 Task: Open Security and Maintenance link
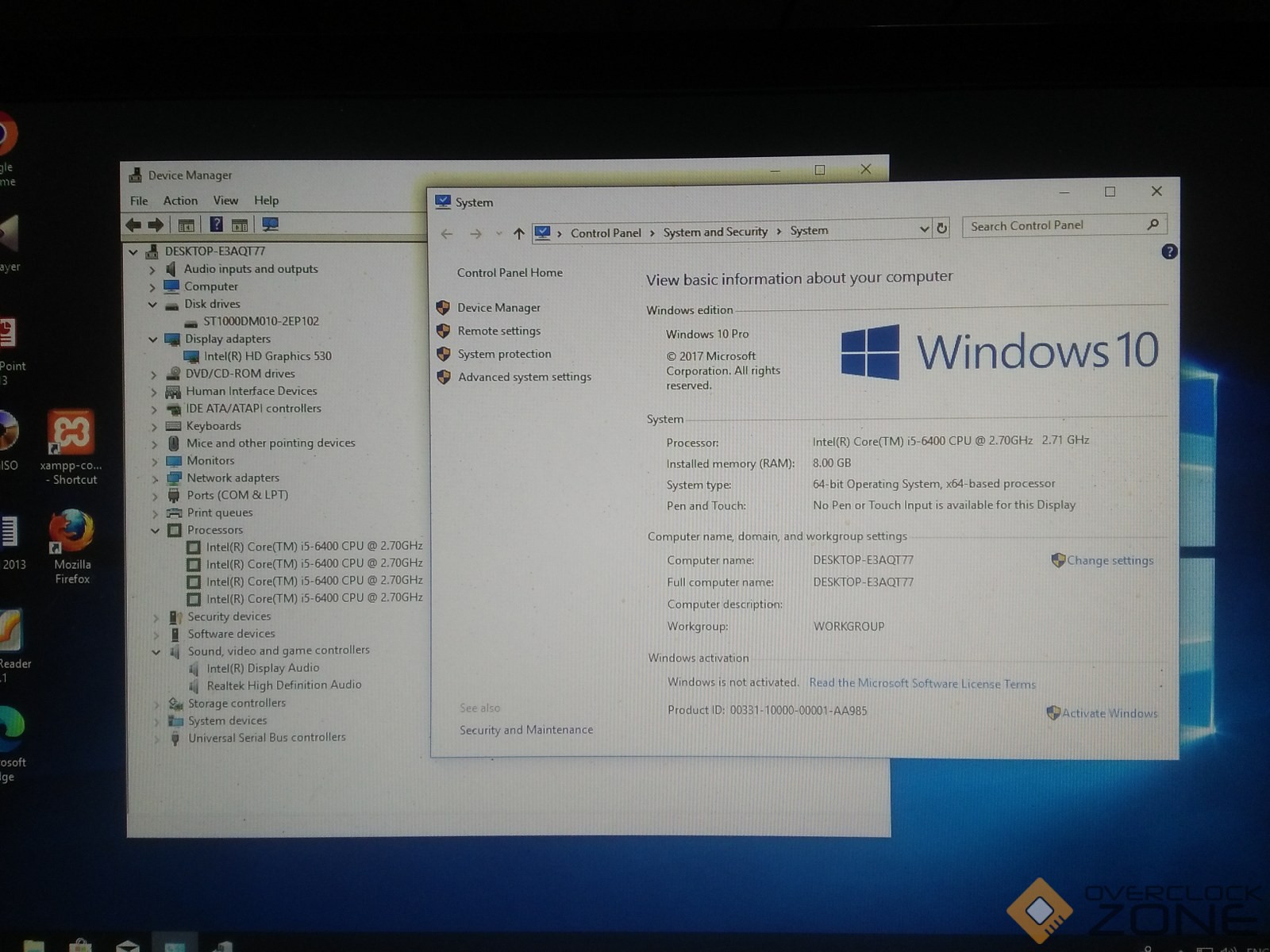(x=526, y=730)
